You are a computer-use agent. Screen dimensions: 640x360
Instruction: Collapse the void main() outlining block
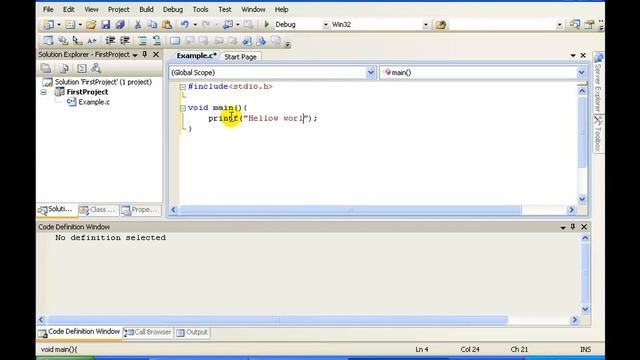point(183,108)
